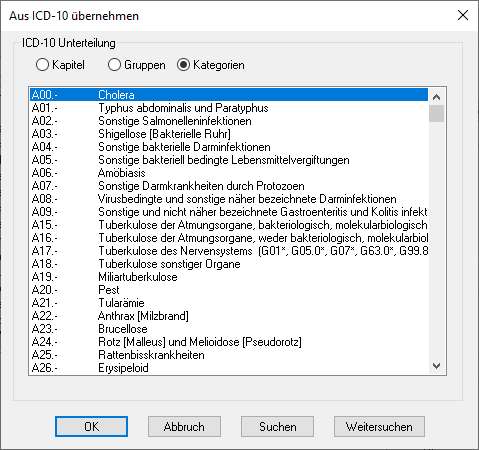The width and height of the screenshot is (479, 450).
Task: Select A25.- Rattenbisskrankheiten row
Action: (229, 355)
